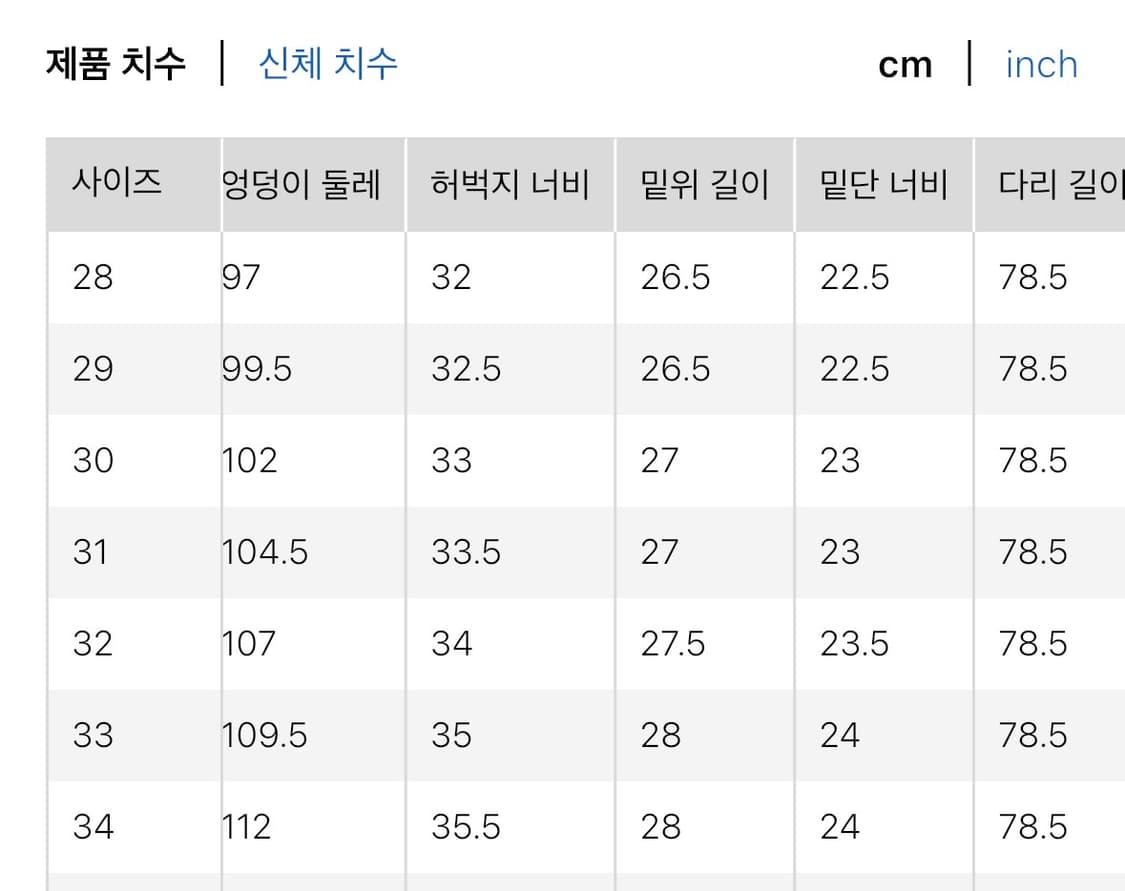Select the 허벅지 너비 column header

coord(510,185)
